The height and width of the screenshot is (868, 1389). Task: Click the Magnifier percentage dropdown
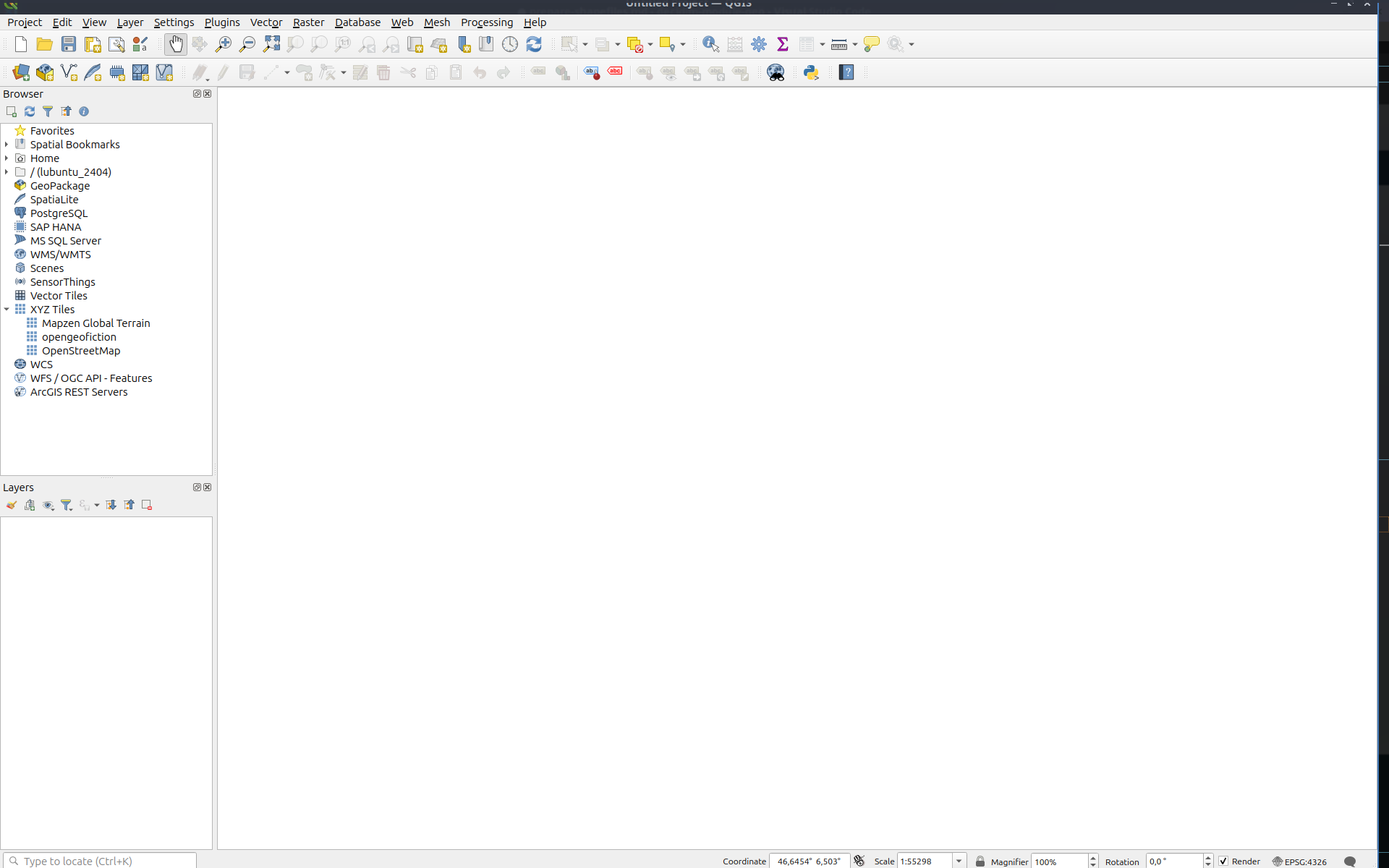[x=1092, y=860]
